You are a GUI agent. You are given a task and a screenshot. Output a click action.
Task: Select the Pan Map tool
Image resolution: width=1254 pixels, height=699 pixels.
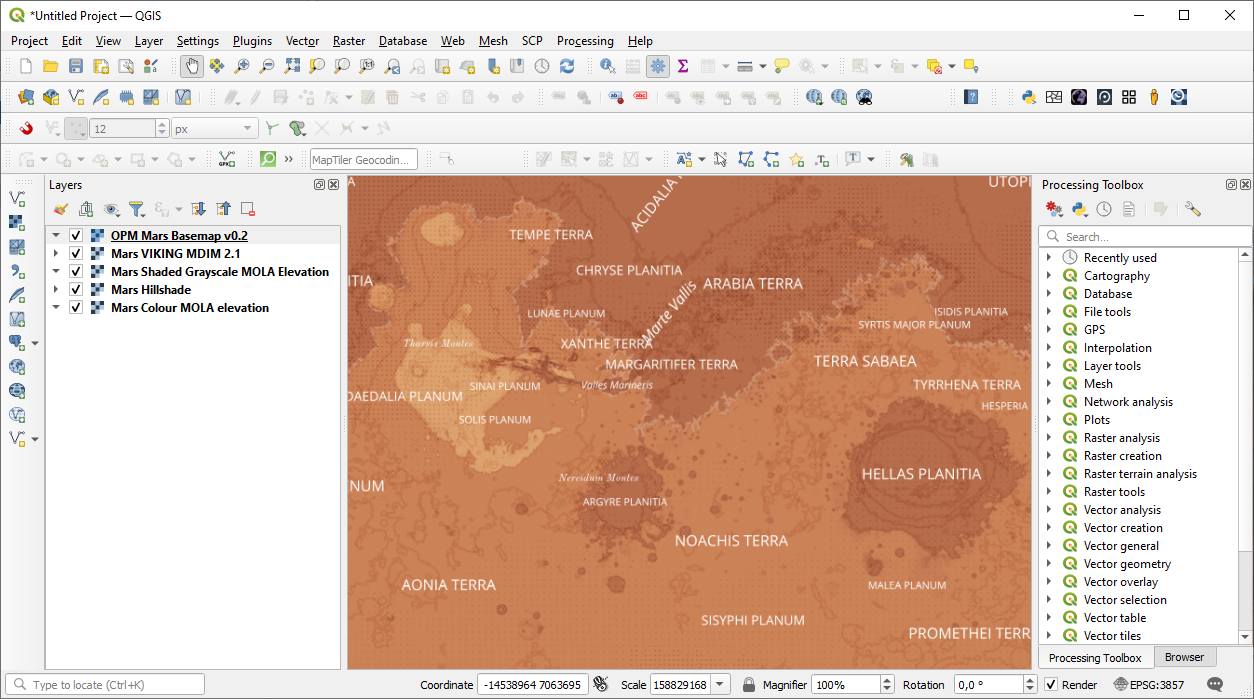[x=190, y=66]
